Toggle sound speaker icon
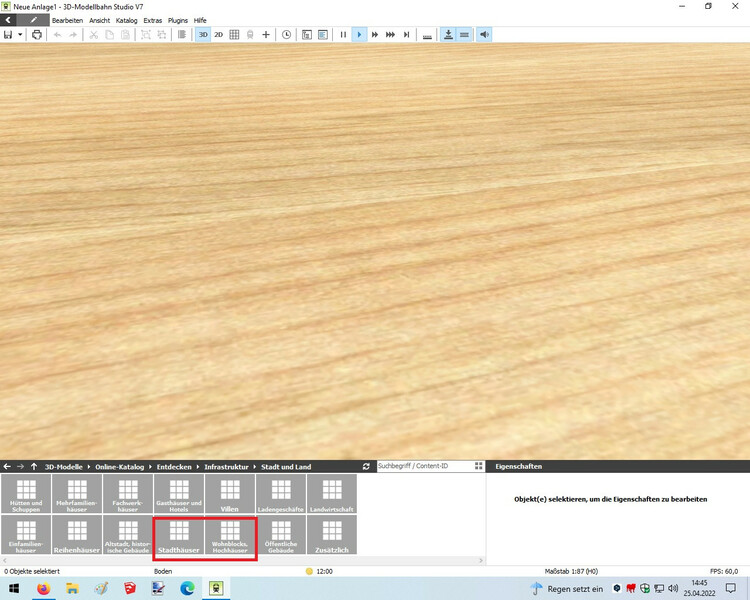The width and height of the screenshot is (750, 600). [485, 34]
